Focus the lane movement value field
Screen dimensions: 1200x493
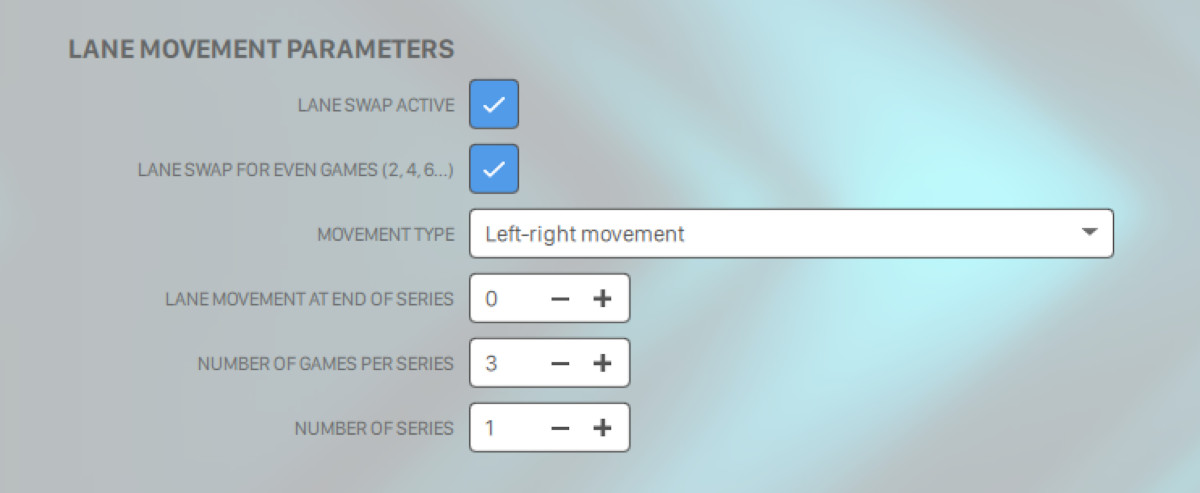point(506,299)
